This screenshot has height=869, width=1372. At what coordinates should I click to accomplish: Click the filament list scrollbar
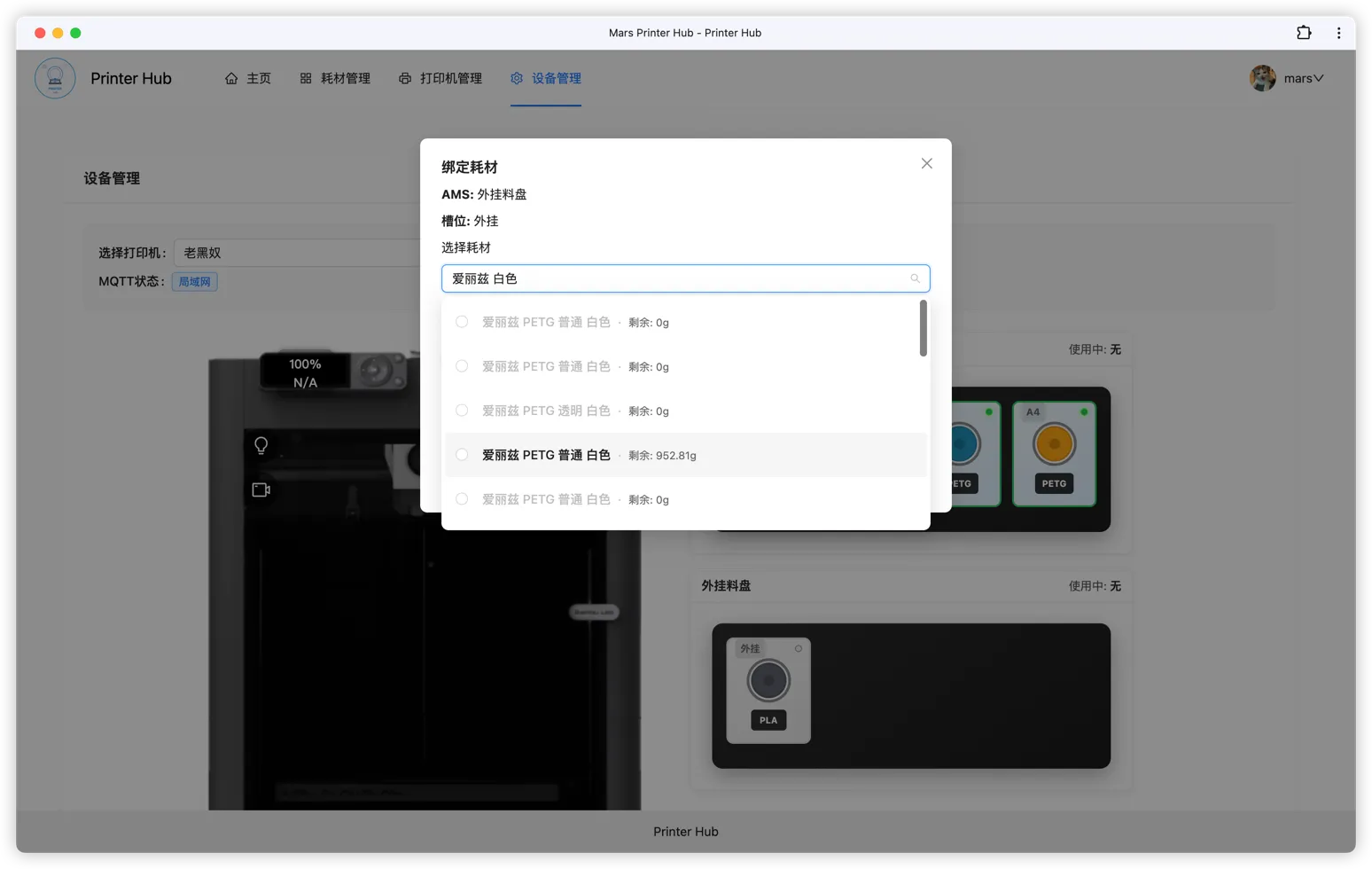tap(923, 328)
